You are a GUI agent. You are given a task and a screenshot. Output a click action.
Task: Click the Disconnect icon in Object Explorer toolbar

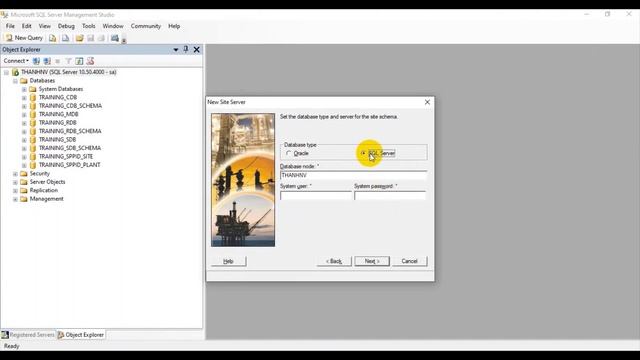pyautogui.click(x=47, y=61)
